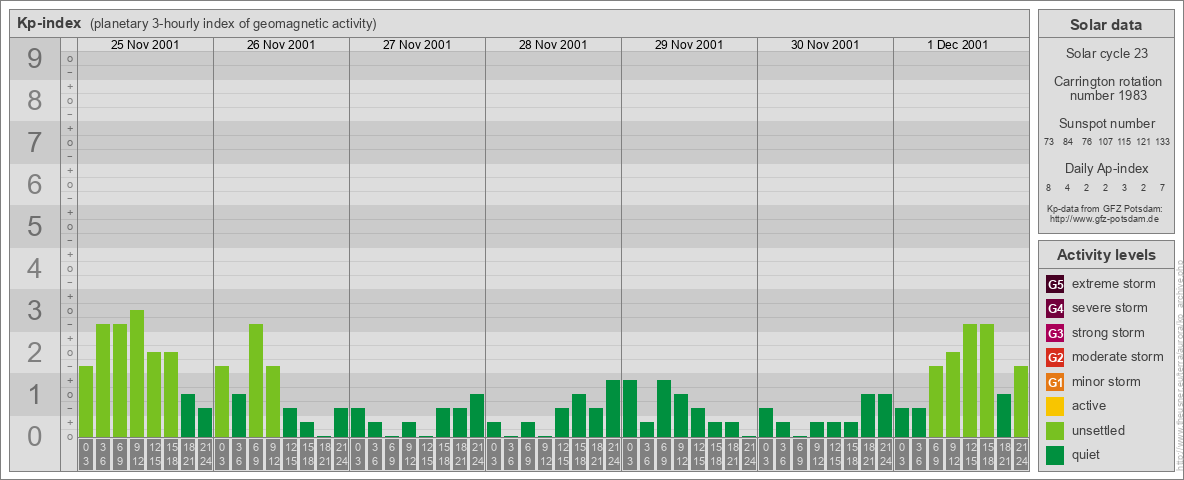Click the sunspot number 133
The image size is (1184, 480).
[1163, 142]
